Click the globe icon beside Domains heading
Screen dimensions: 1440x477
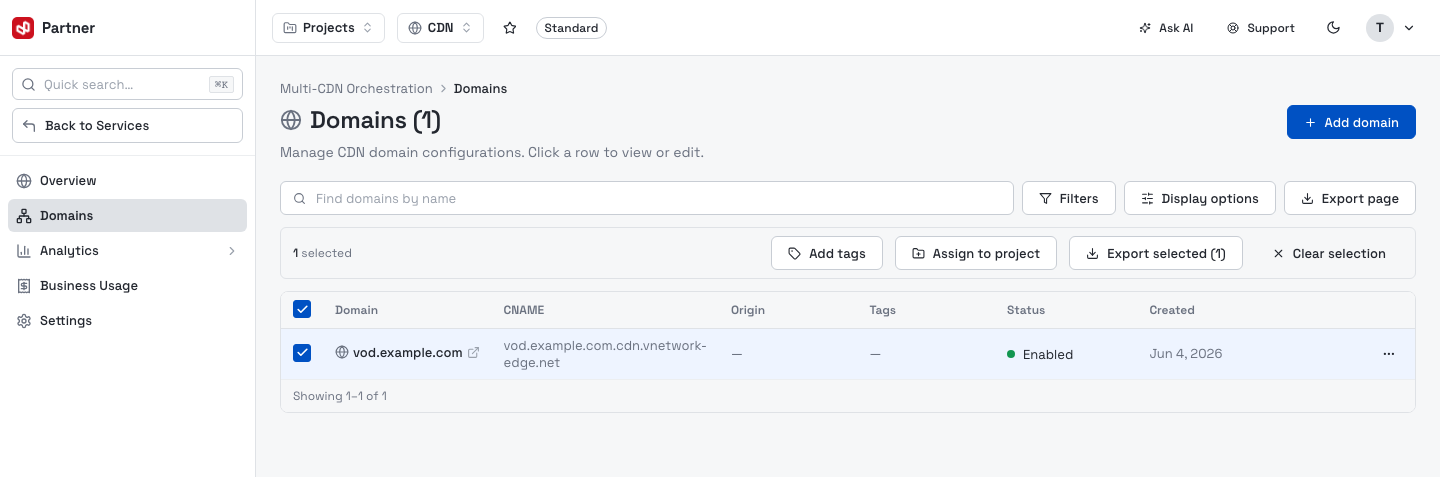pos(291,121)
